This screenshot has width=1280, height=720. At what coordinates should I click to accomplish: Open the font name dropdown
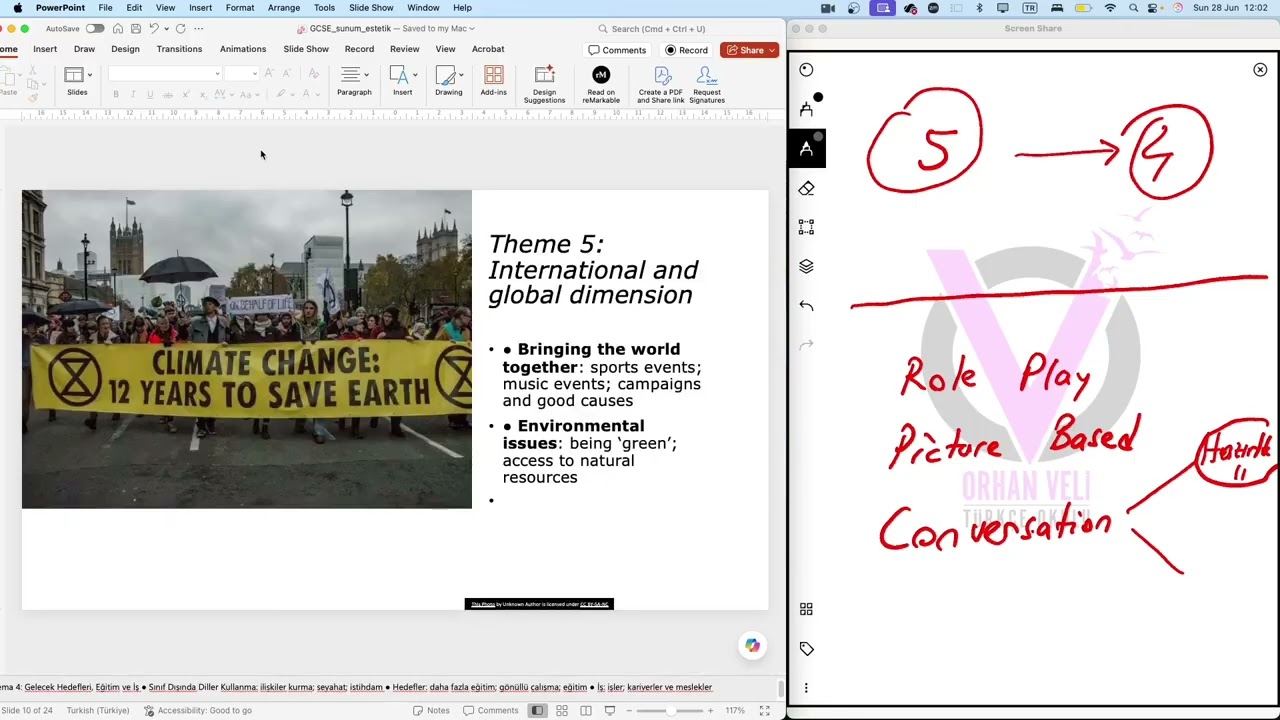164,74
